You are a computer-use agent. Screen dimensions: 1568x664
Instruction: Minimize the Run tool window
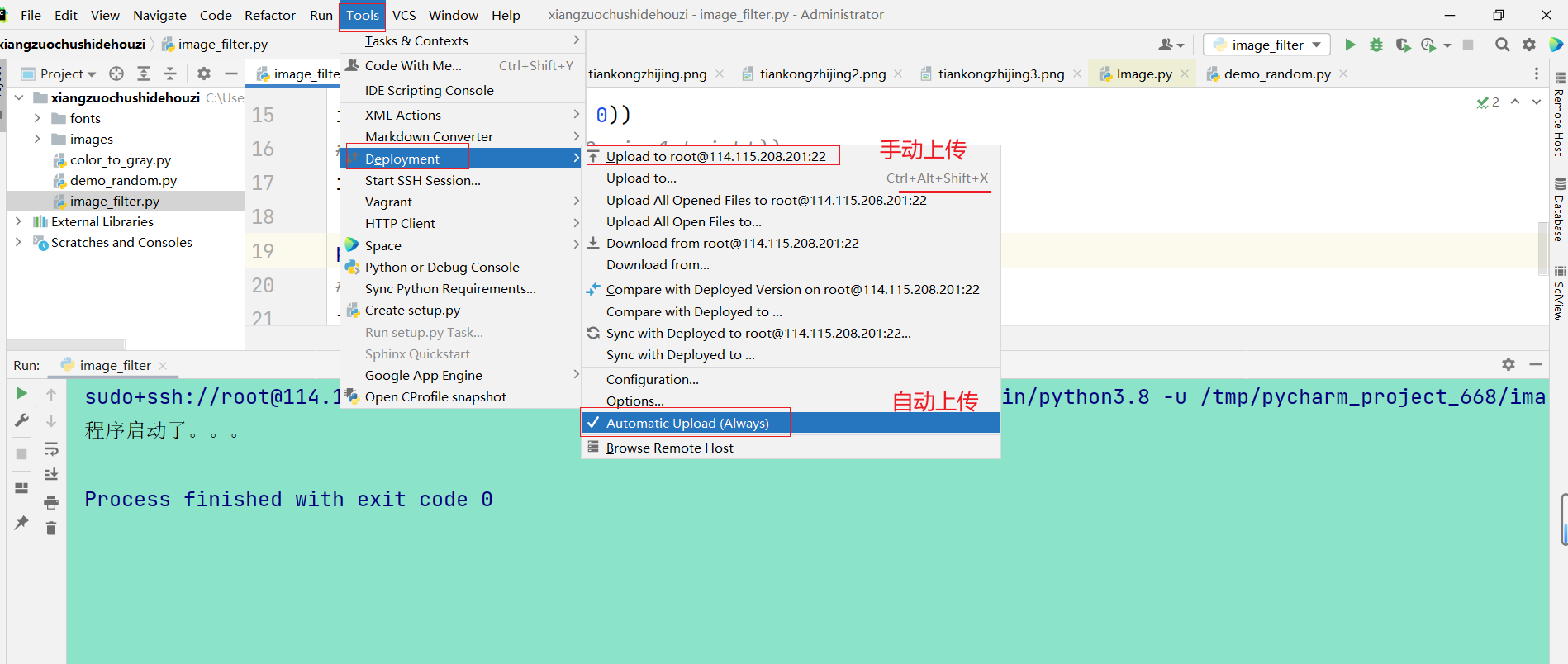point(1536,364)
